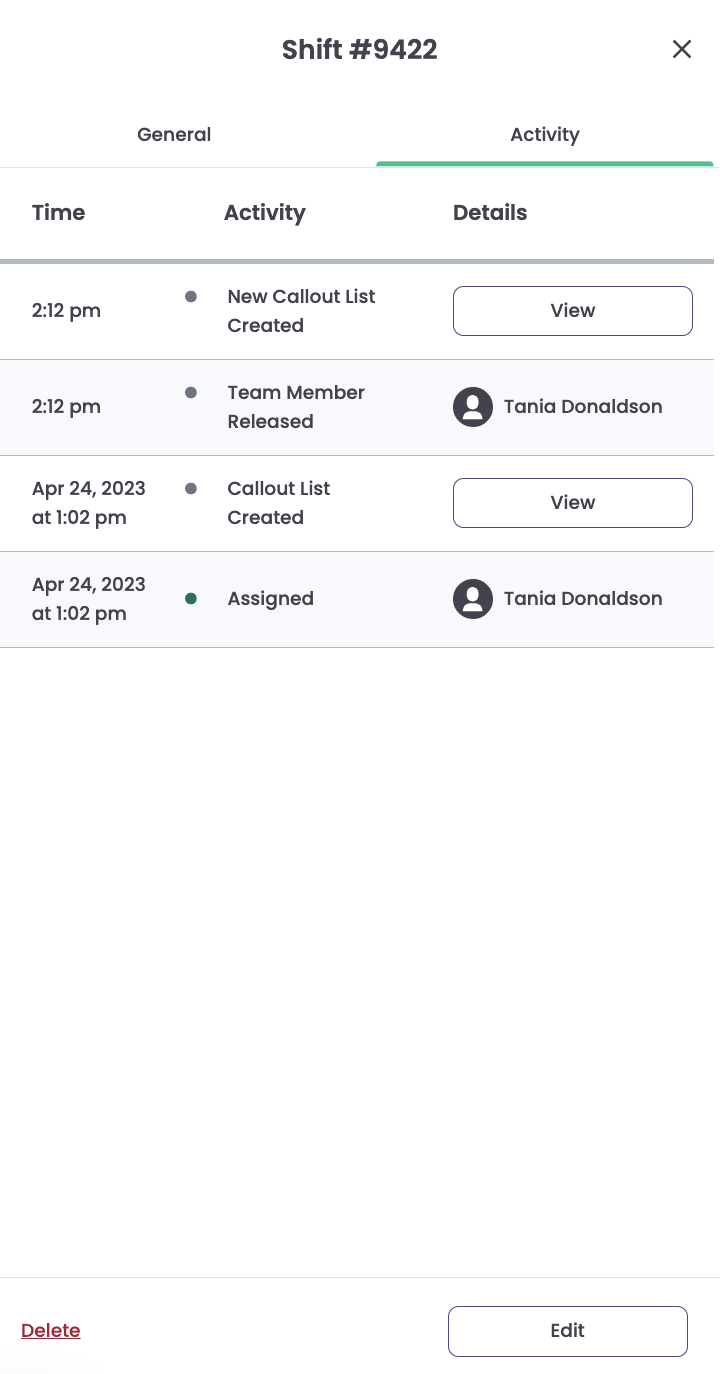Click the grey dot beside Callout List Created
This screenshot has width=720, height=1374.
191,489
